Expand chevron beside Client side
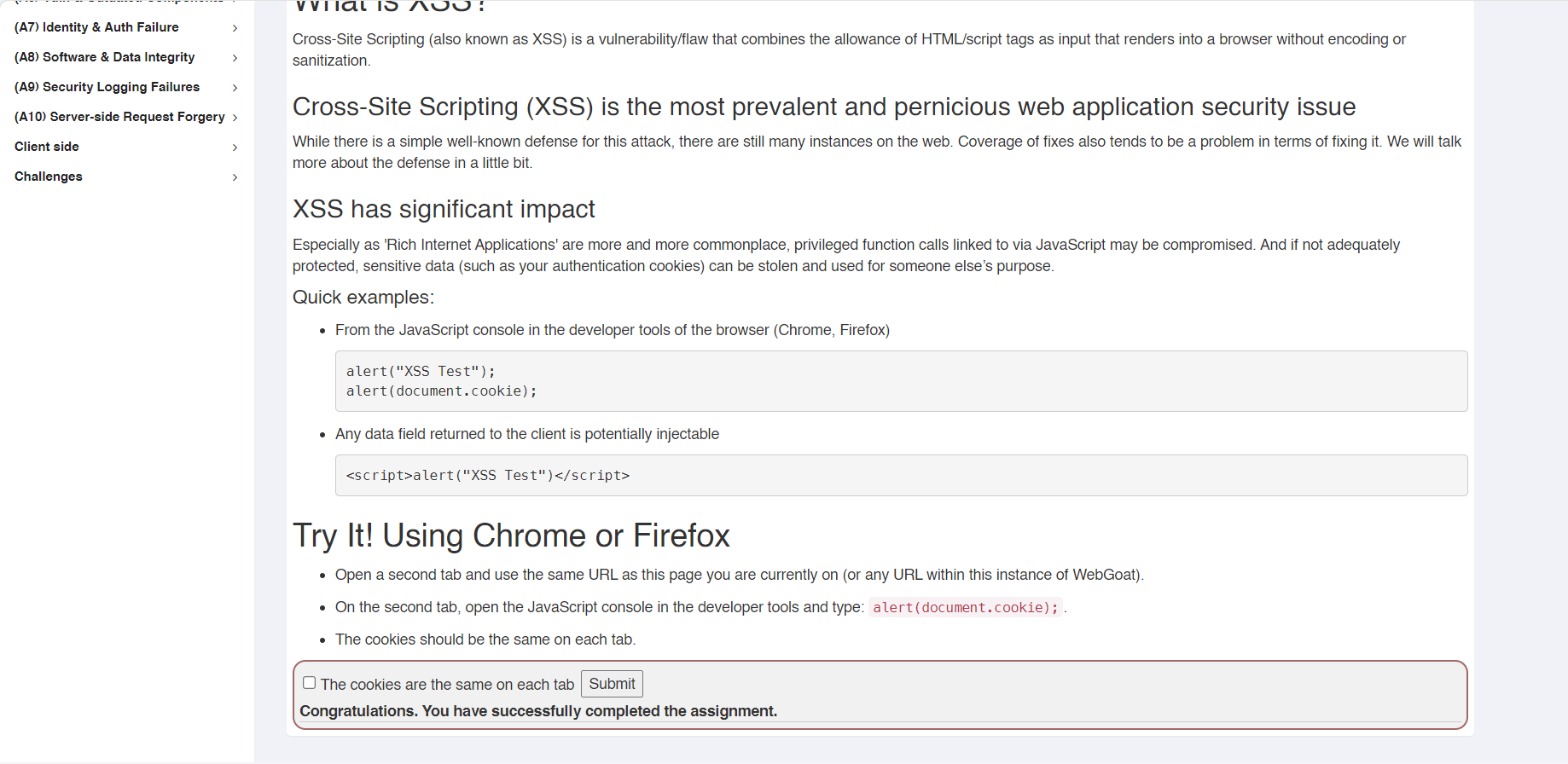 click(235, 148)
